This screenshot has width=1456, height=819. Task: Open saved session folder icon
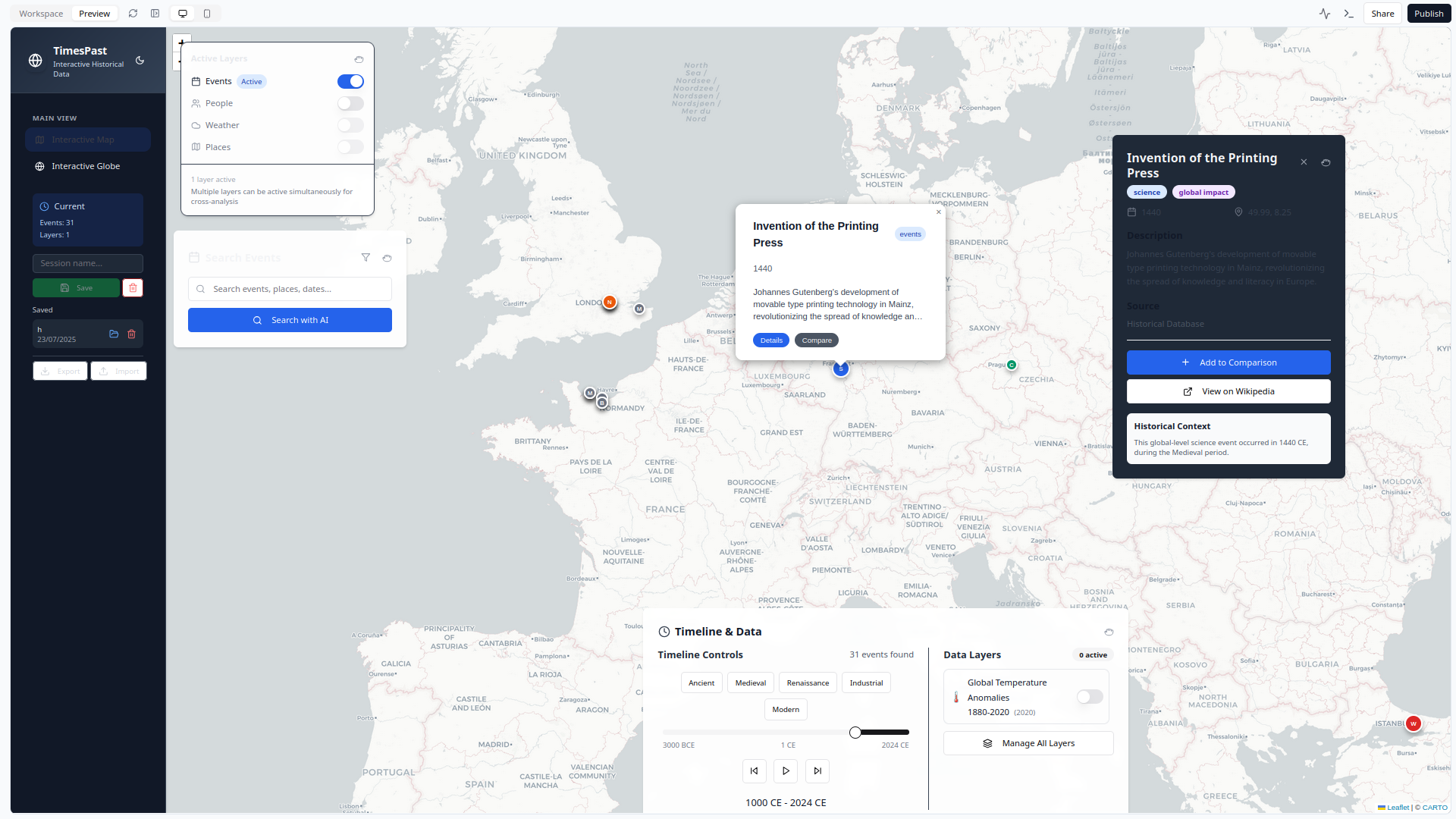(x=114, y=334)
